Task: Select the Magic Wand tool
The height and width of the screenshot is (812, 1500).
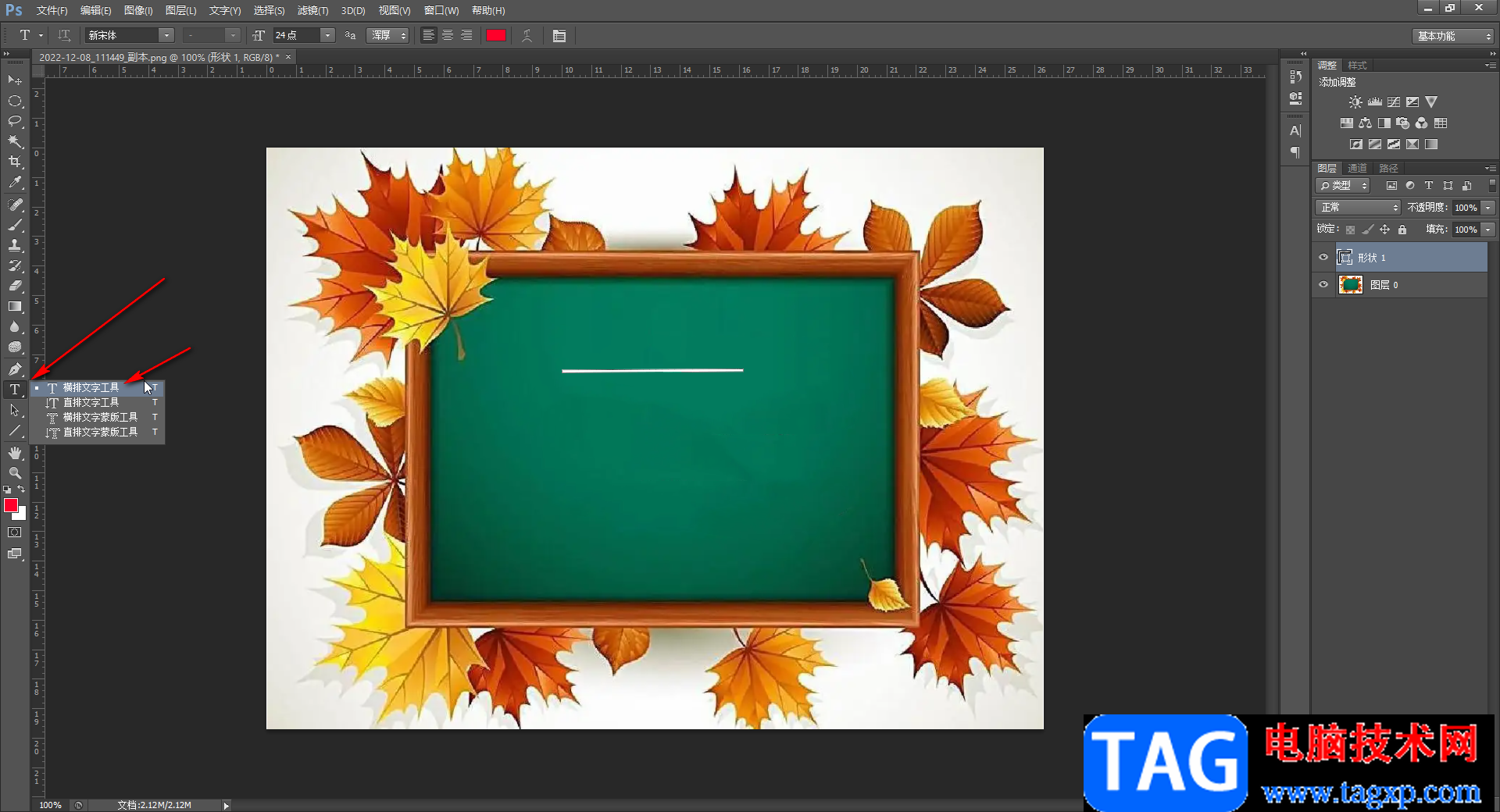Action: [15, 141]
